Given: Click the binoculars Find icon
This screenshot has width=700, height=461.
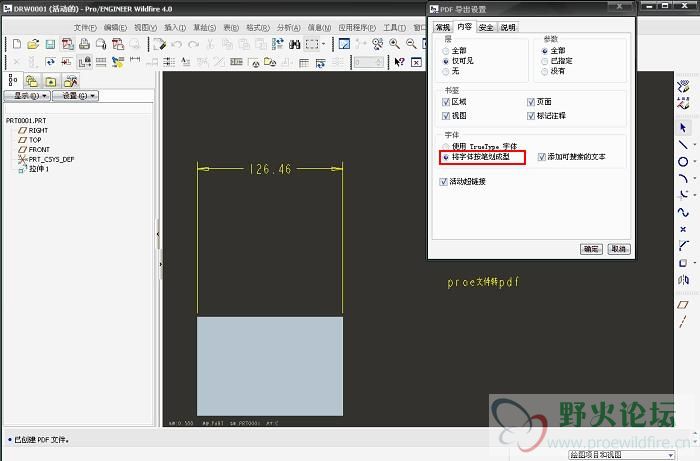Looking at the screenshot, I should click(294, 44).
